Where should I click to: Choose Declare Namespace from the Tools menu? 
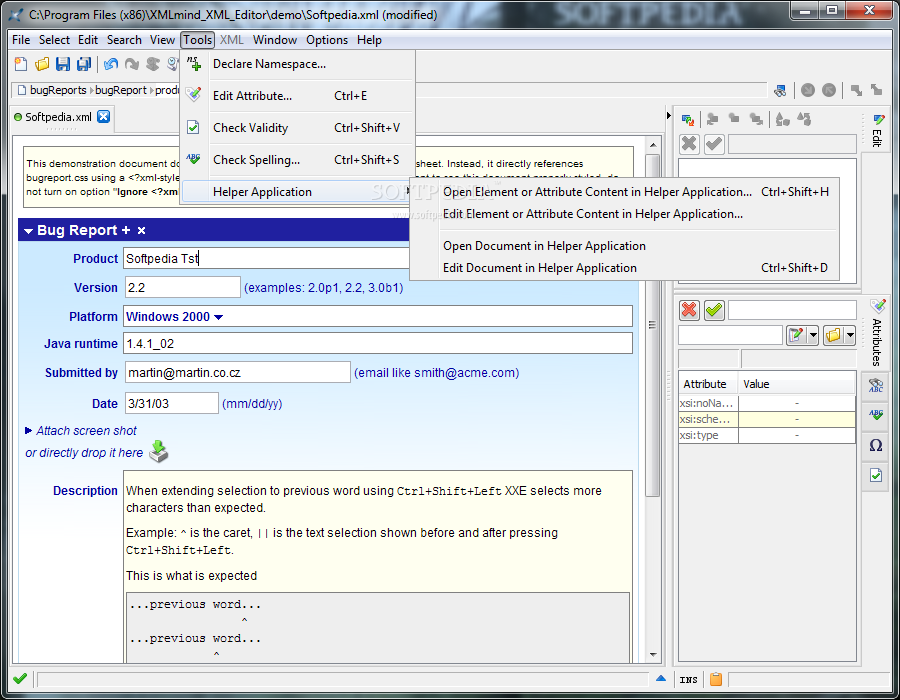[x=297, y=64]
